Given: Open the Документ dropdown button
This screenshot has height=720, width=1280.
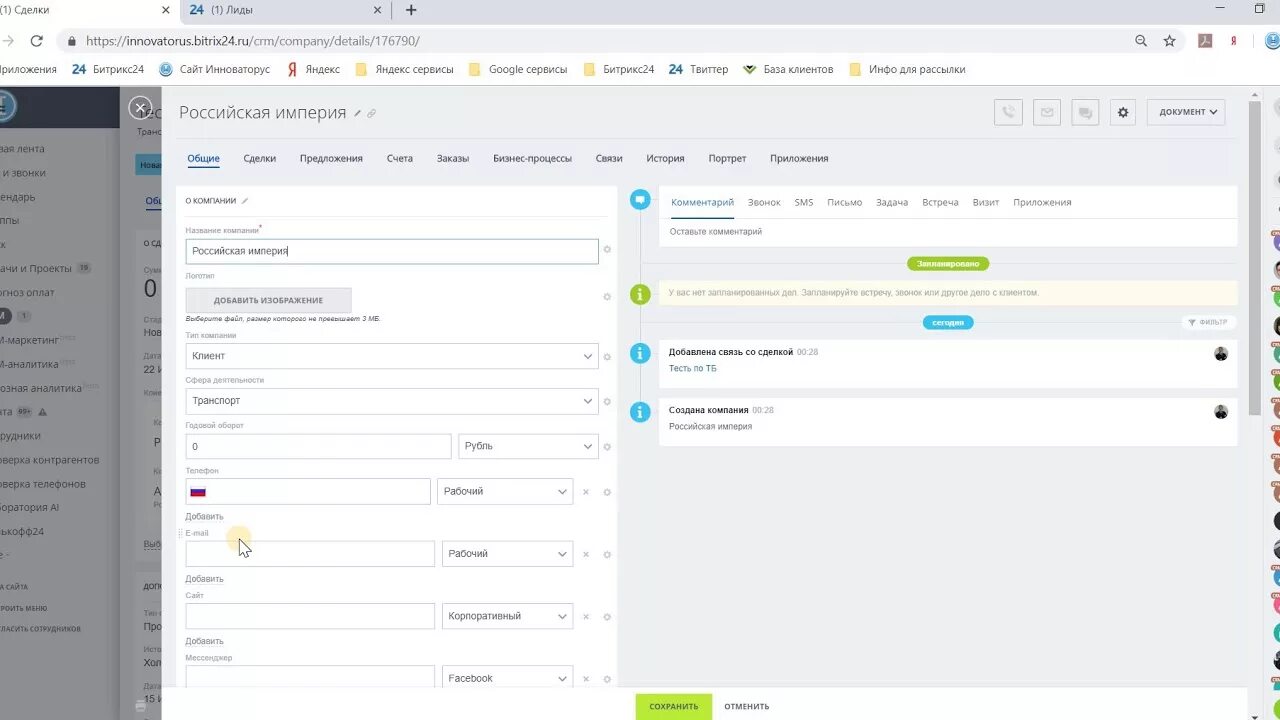Looking at the screenshot, I should (1186, 112).
